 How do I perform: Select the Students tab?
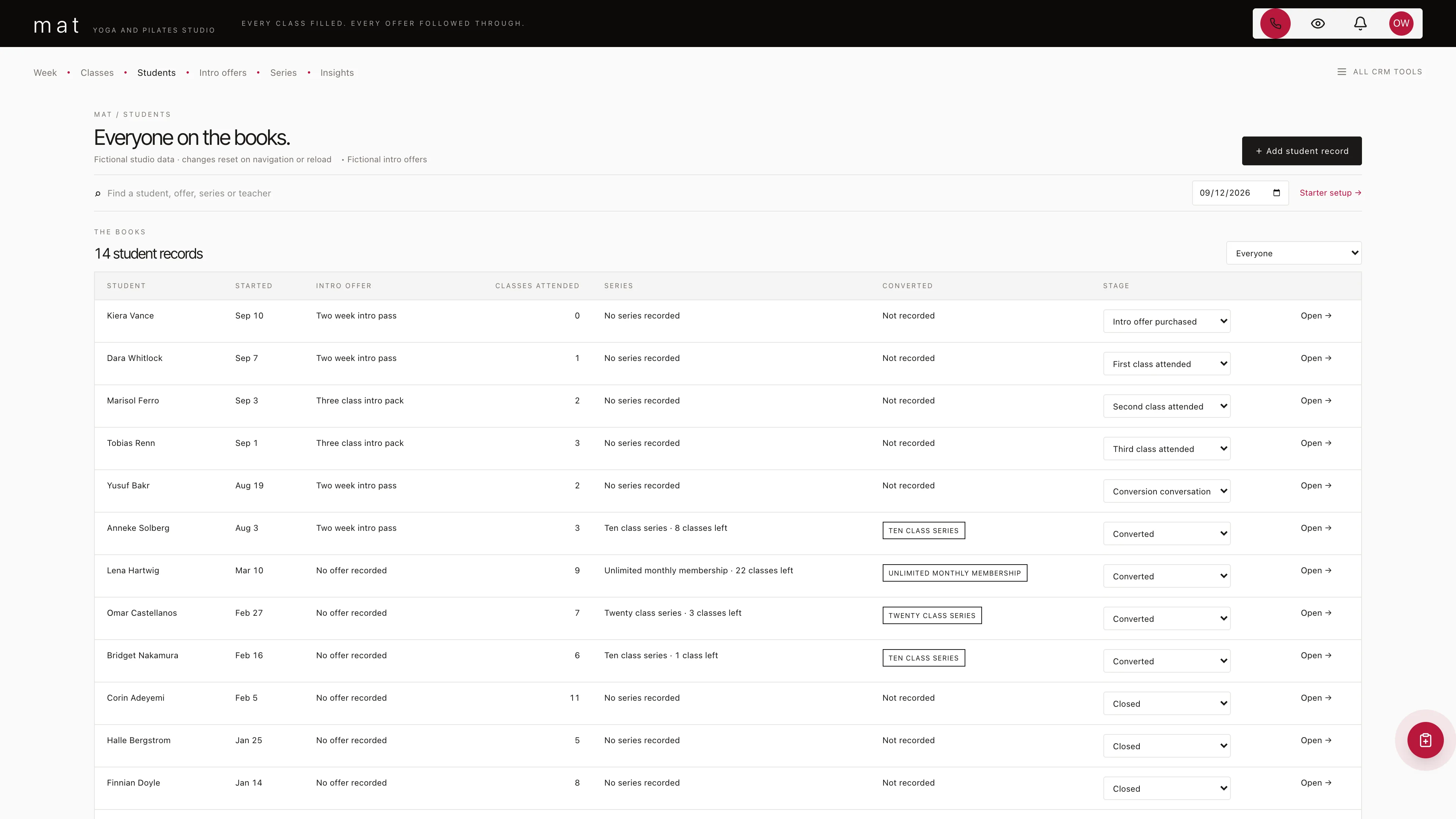(157, 73)
